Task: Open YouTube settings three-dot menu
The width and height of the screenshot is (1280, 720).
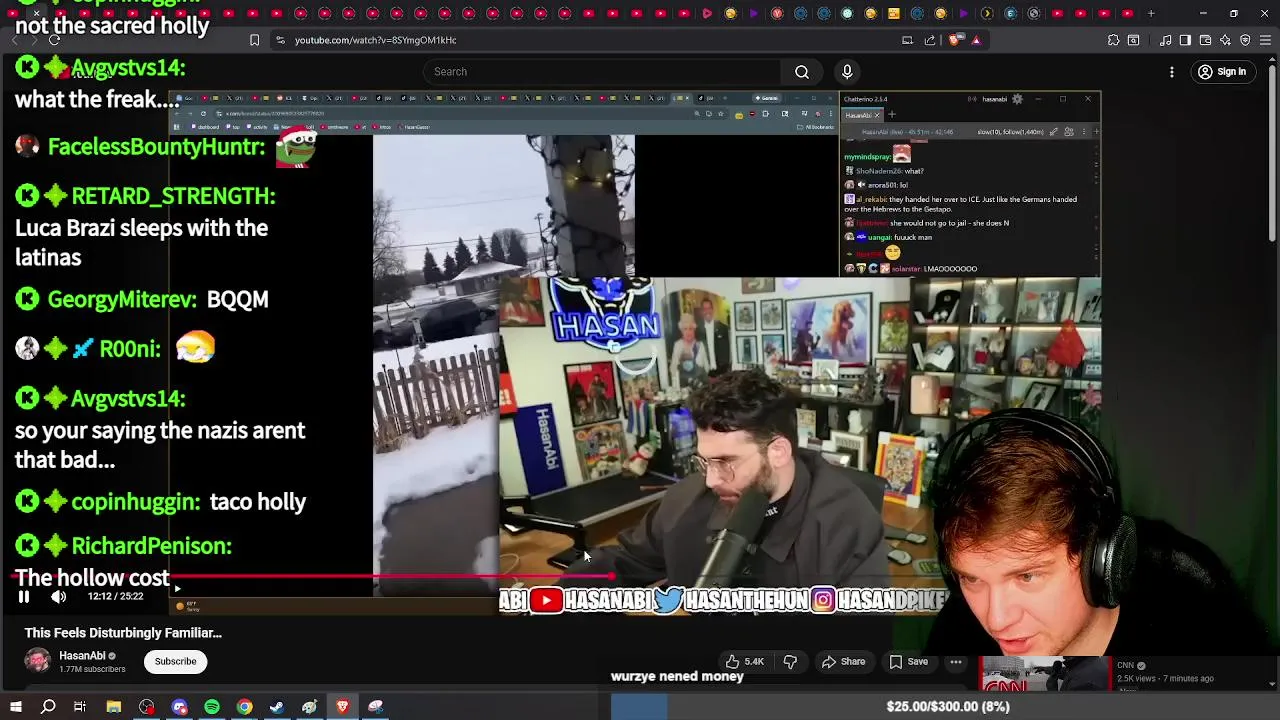Action: point(1172,72)
